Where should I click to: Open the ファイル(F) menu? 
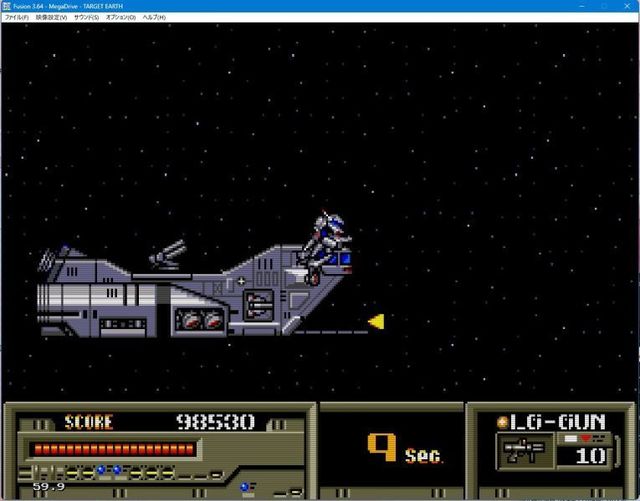point(16,18)
